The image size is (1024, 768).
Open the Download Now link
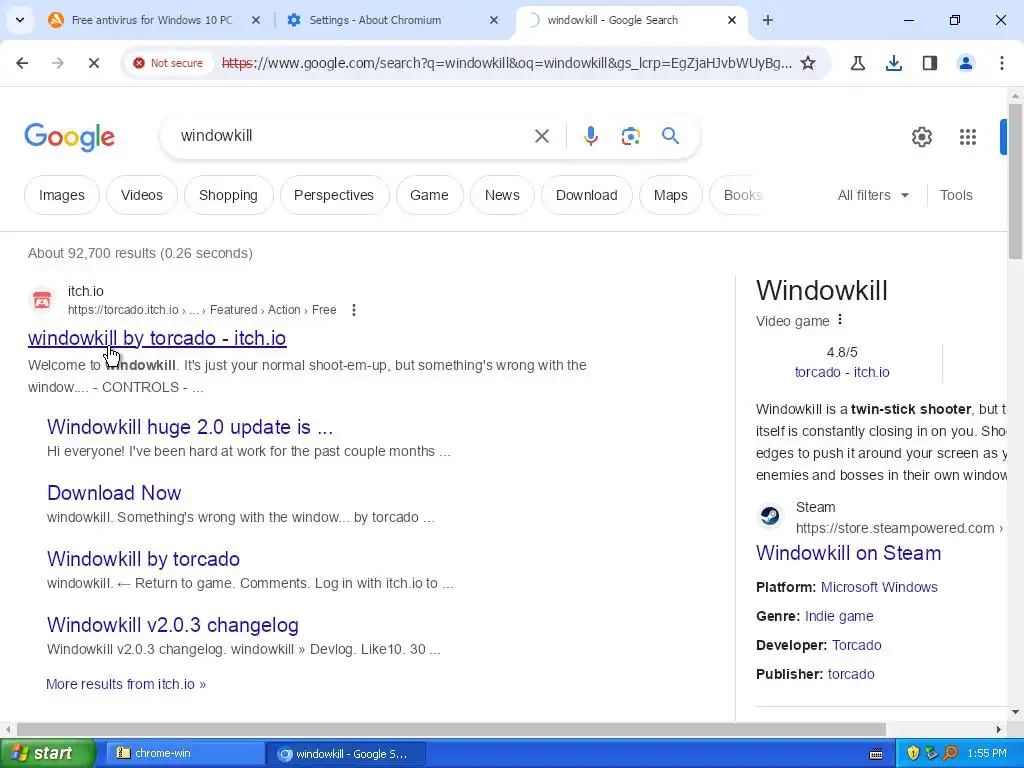tap(114, 492)
